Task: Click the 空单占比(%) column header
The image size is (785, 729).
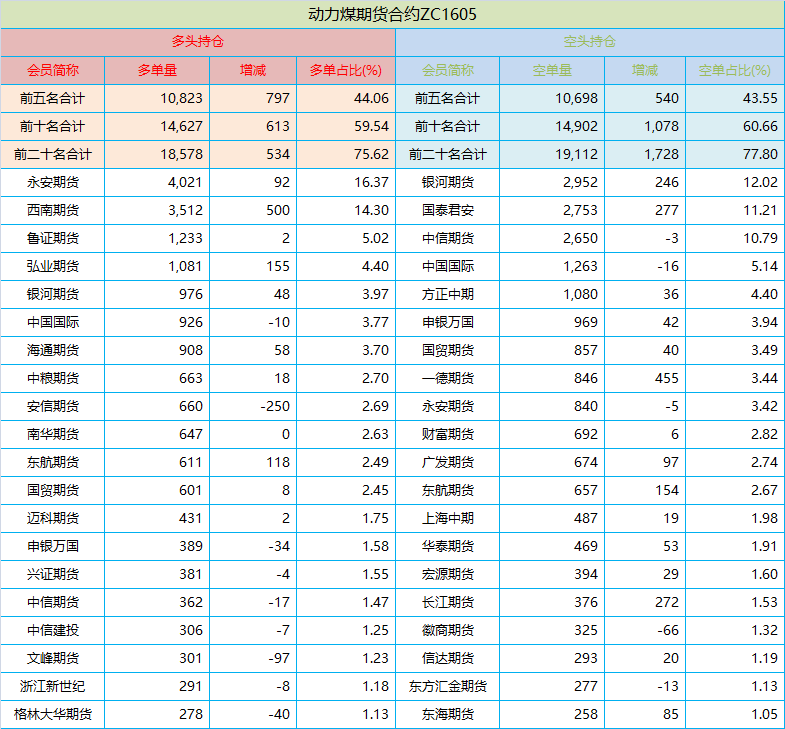Action: click(x=734, y=70)
